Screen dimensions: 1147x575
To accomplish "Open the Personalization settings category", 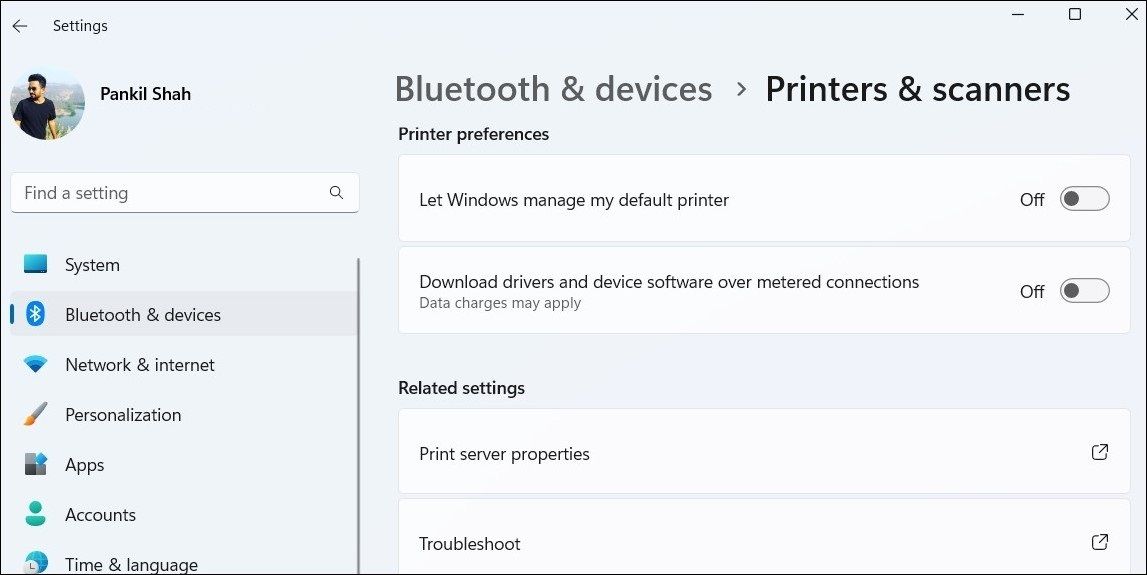I will (123, 415).
